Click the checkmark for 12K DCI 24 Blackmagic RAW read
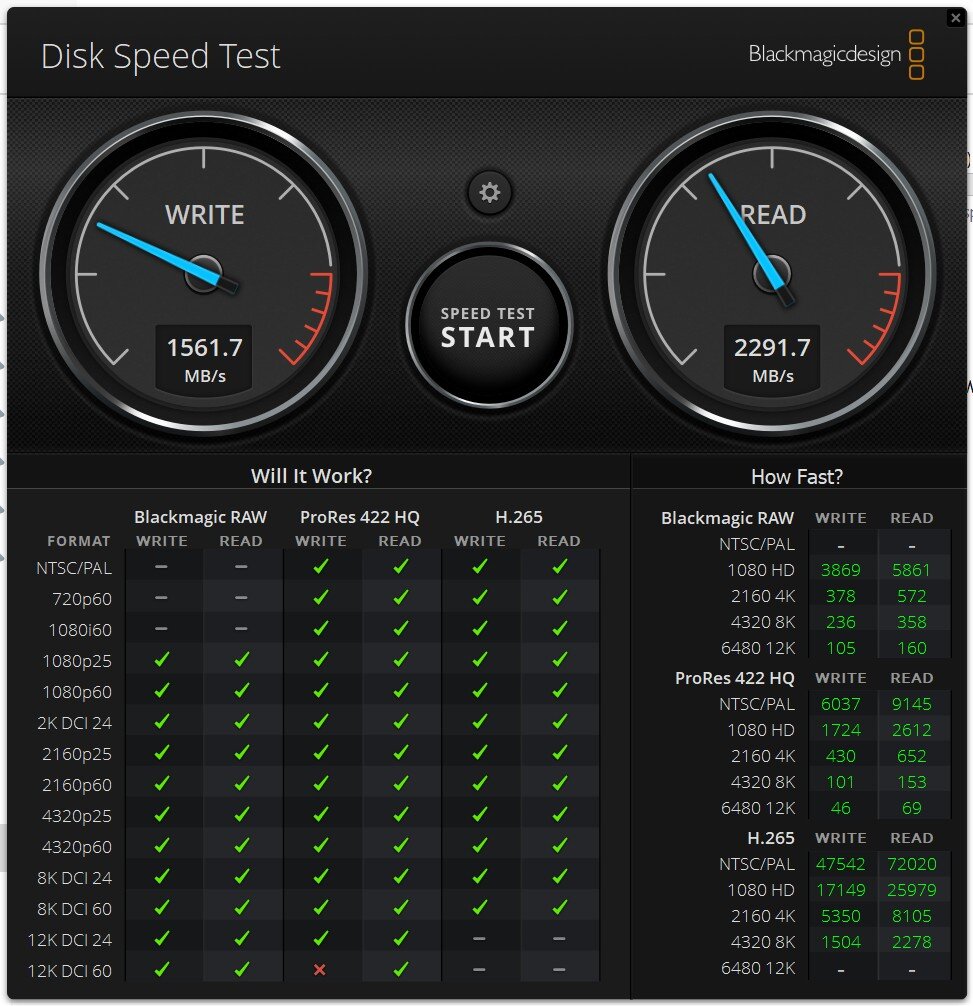 click(x=241, y=938)
